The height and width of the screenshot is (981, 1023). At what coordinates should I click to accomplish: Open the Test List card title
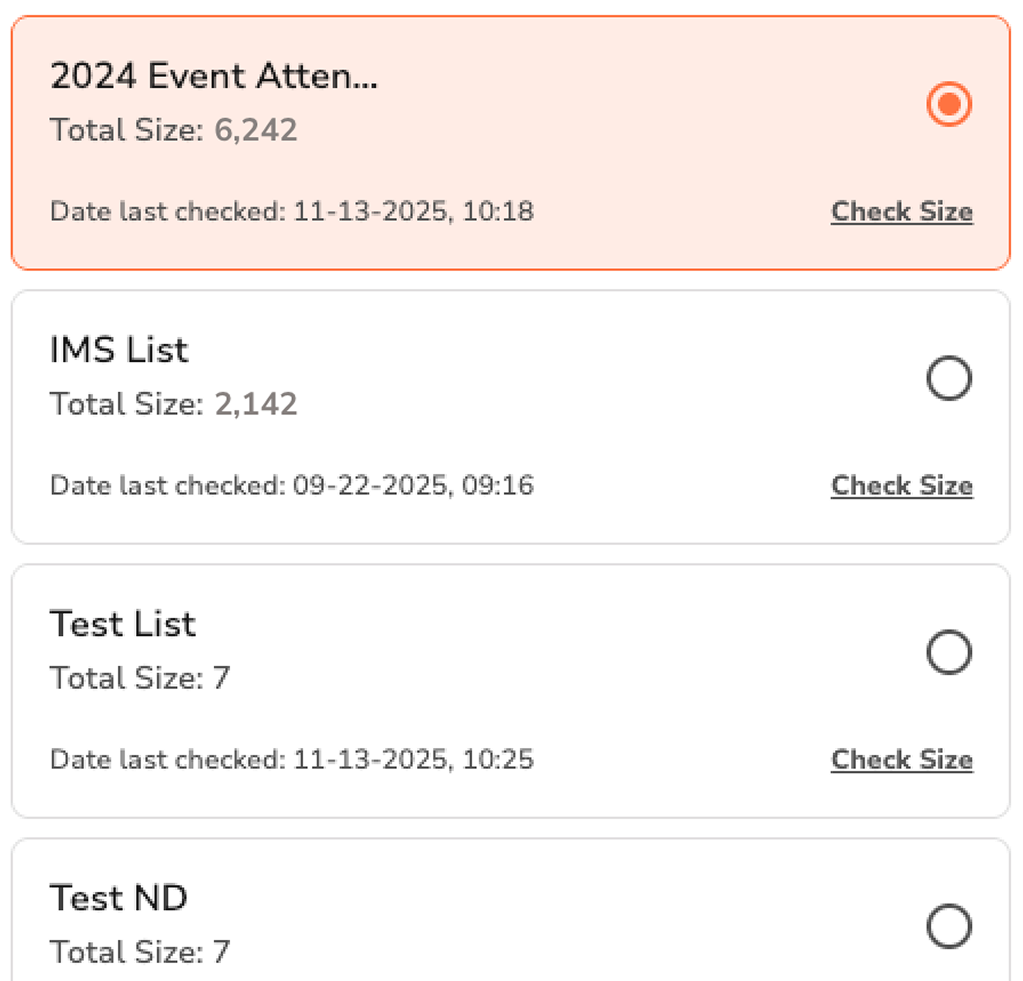pyautogui.click(x=123, y=624)
